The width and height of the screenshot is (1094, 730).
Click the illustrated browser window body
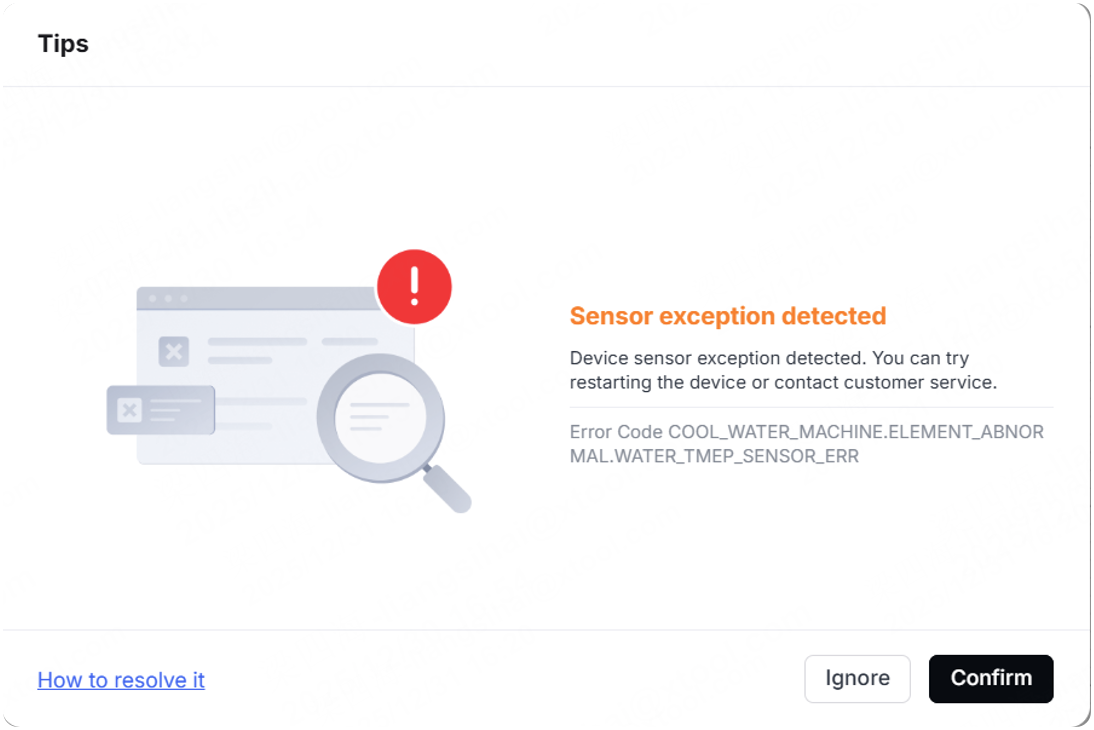click(x=276, y=375)
